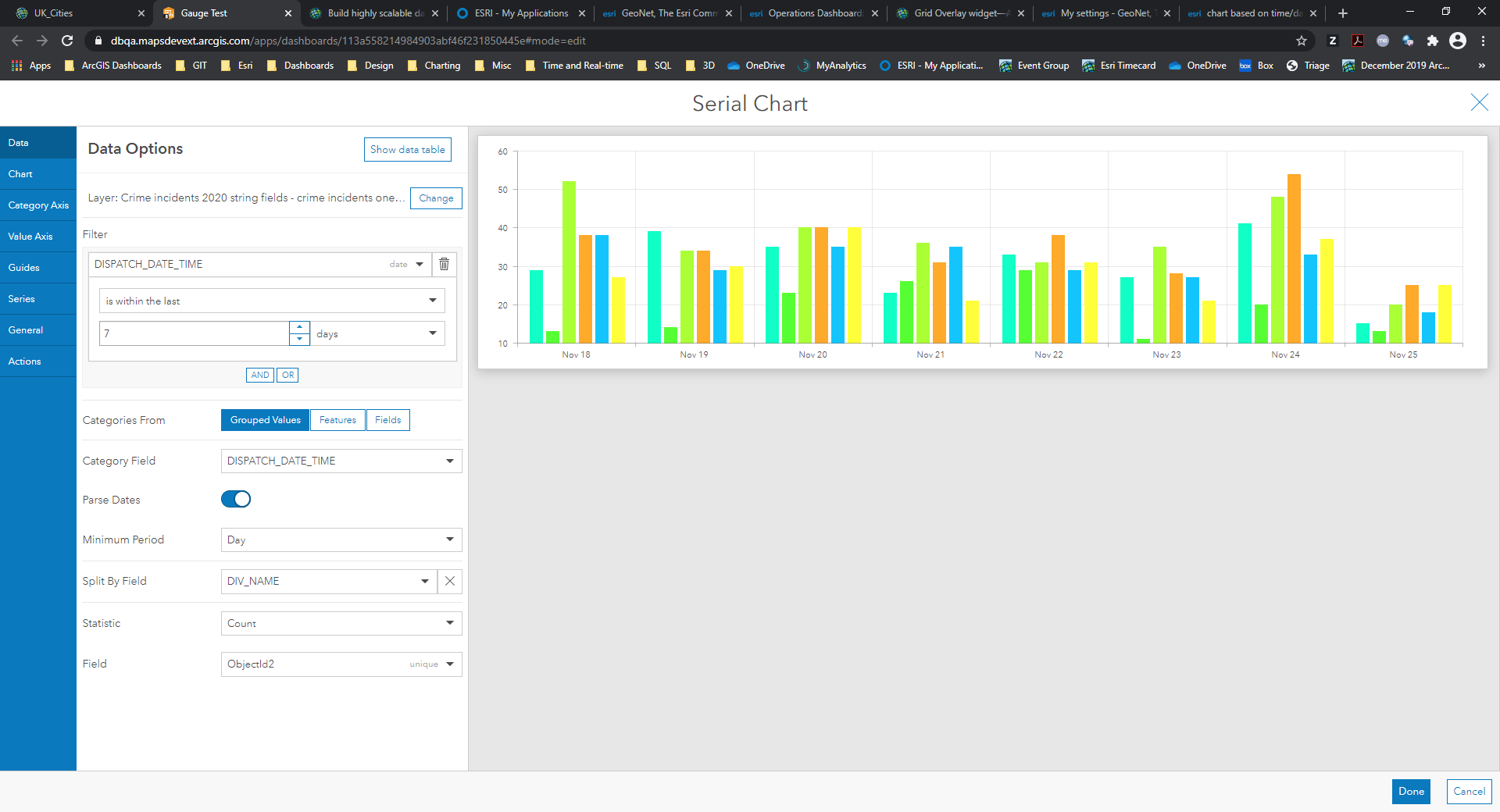Click the filter value field showing 7
This screenshot has height=812, width=1500.
[x=194, y=333]
